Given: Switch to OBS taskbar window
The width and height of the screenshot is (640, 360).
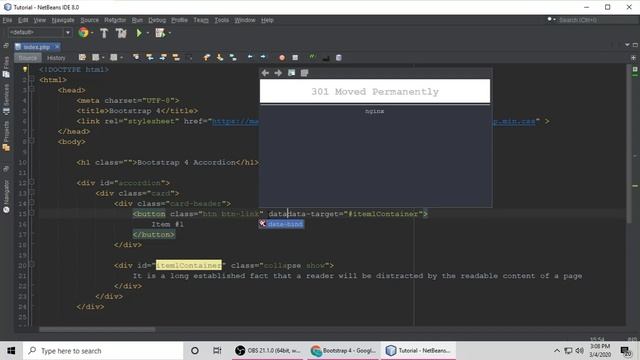Looking at the screenshot, I should (x=267, y=351).
